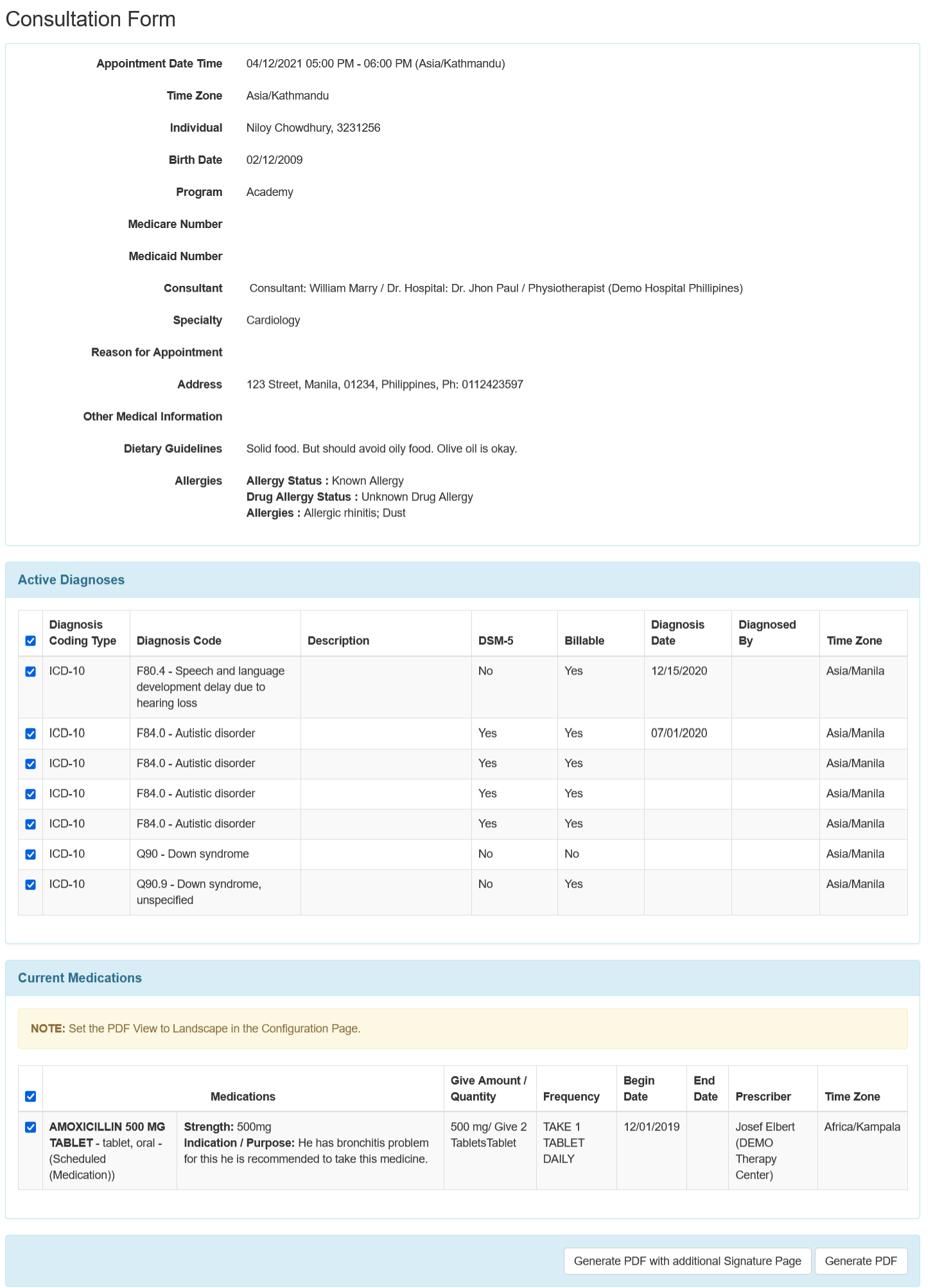Toggle checkbox for F80.4 Speech and language diagnosis
933x1288 pixels.
(x=30, y=671)
